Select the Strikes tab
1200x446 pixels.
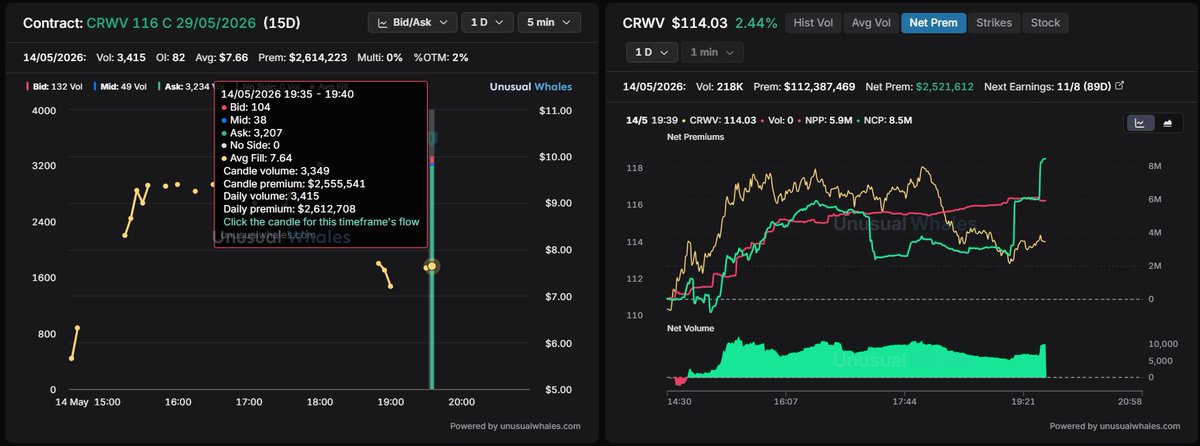[994, 22]
